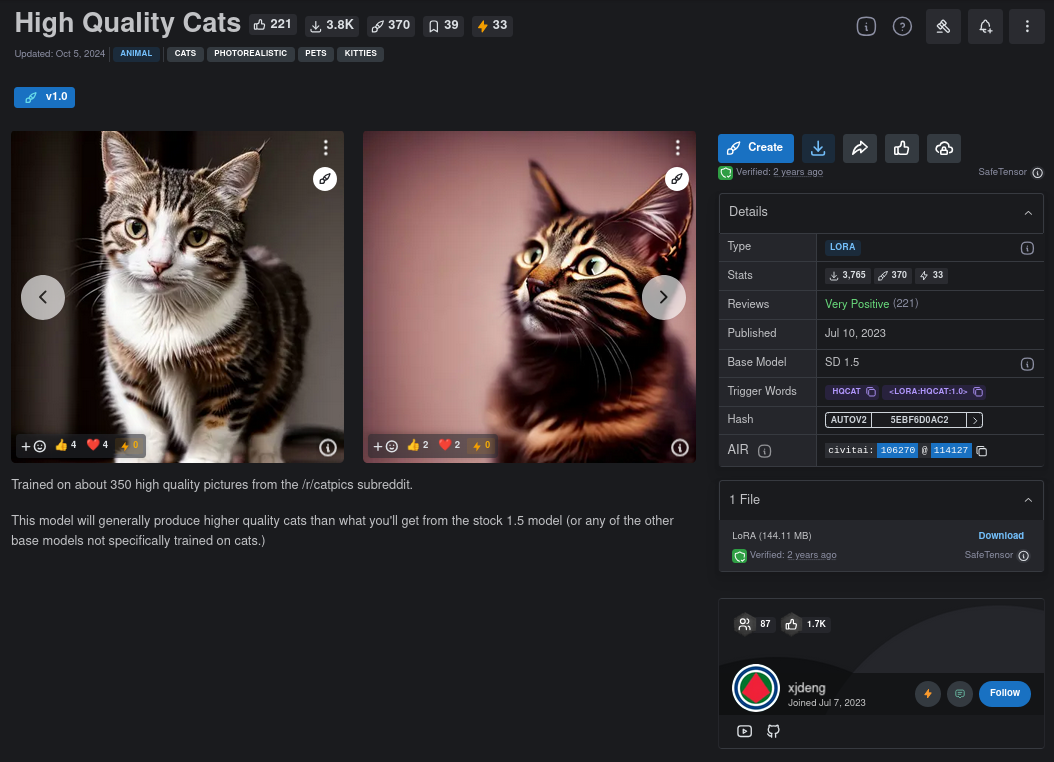The image size is (1054, 762).
Task: Go to previous image with left arrow
Action: click(x=43, y=297)
